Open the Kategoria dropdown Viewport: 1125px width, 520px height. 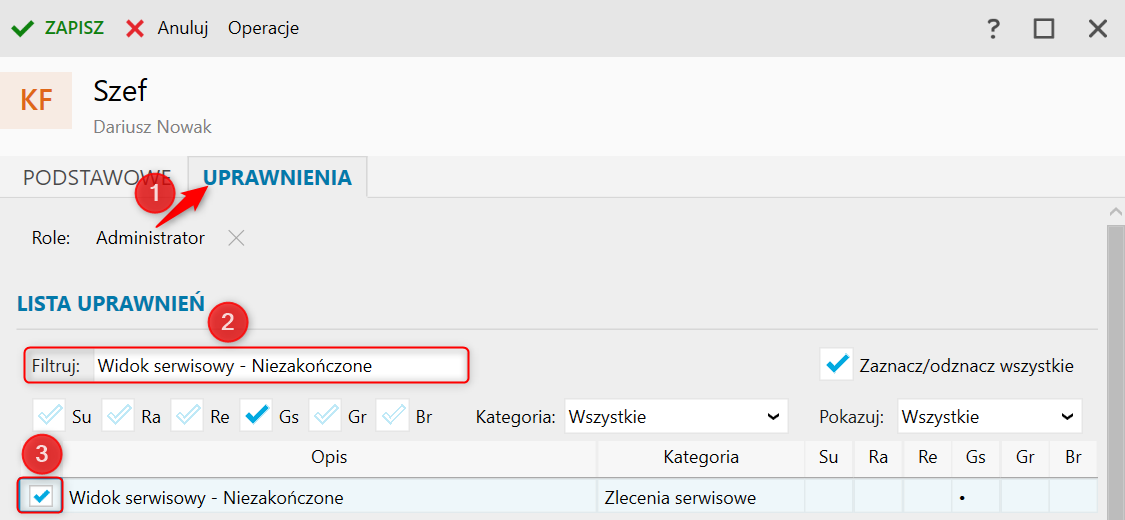click(677, 416)
